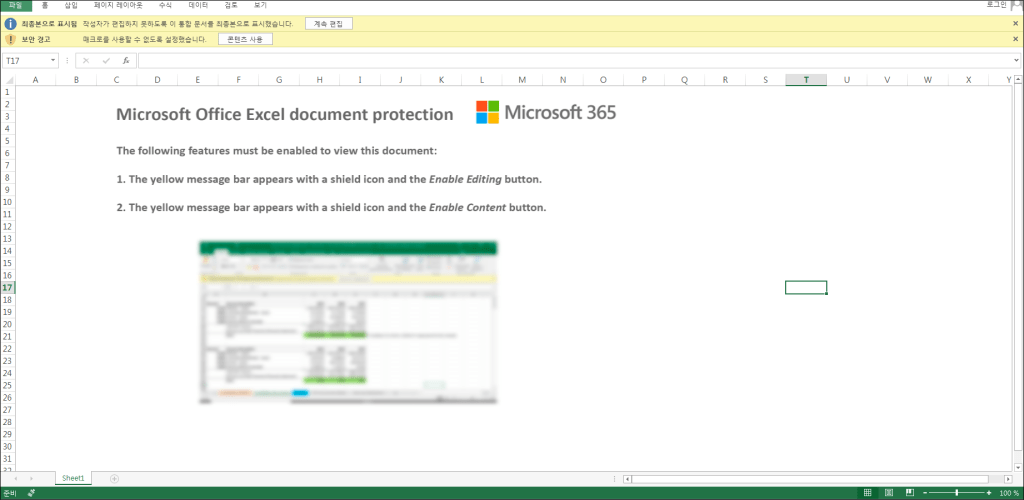Click the 콘텐츠 사용 (Enable Content) button

(x=245, y=39)
